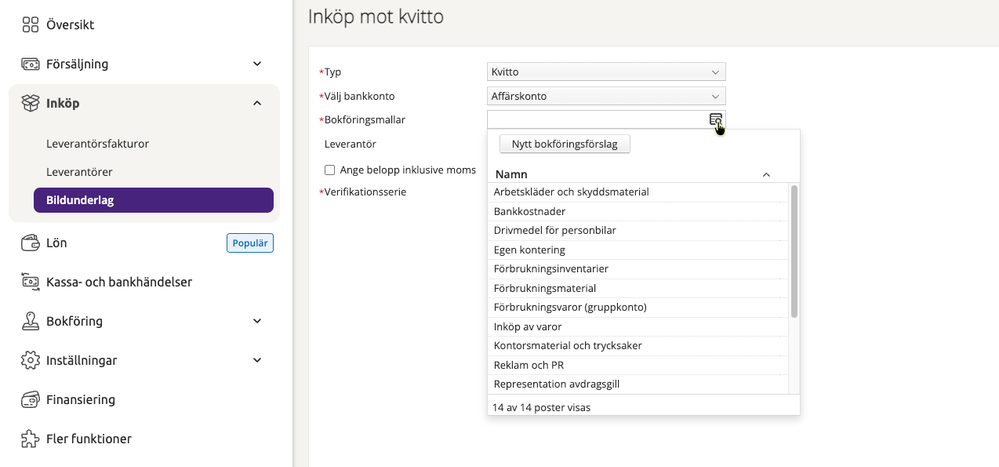This screenshot has width=999, height=467.
Task: Open the Bokföringsmallar list lookup icon
Action: [715, 119]
